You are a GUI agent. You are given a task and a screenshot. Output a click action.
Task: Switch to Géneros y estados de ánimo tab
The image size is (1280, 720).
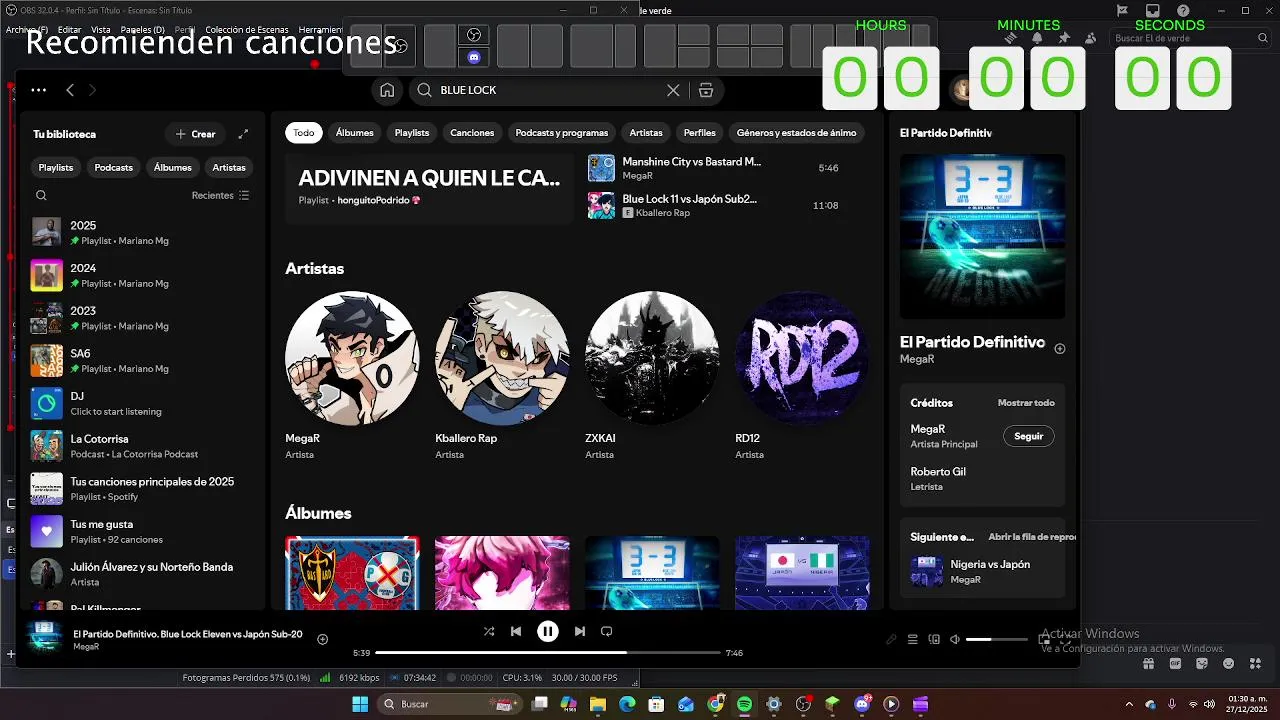point(796,133)
